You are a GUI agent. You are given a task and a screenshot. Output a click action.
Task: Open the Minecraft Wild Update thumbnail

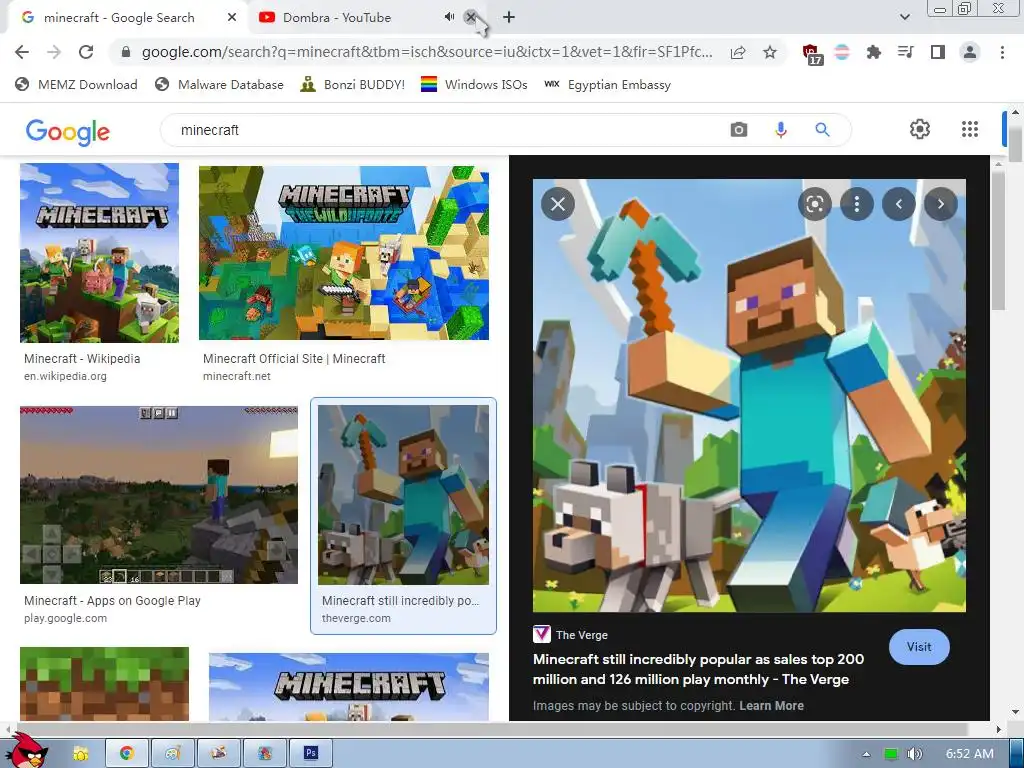[x=344, y=253]
